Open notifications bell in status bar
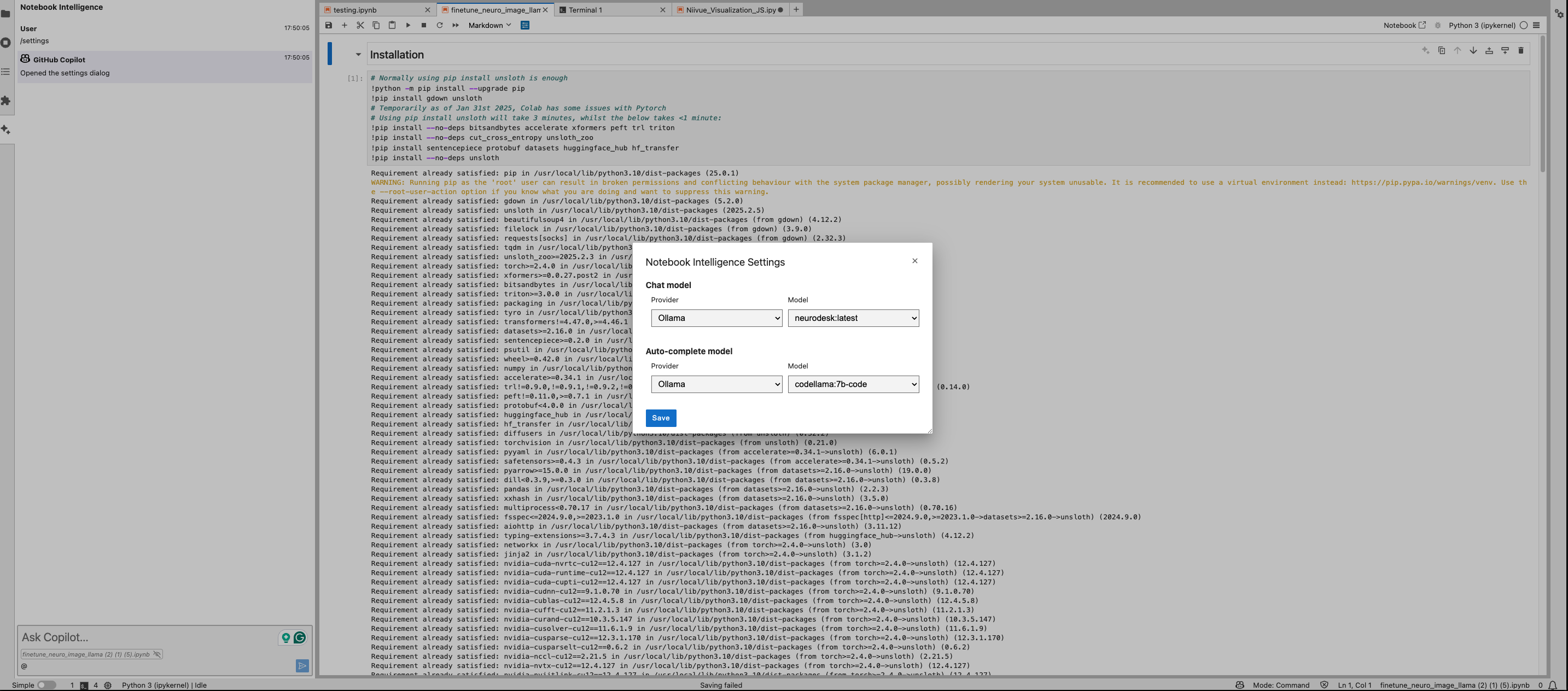Viewport: 1568px width, 691px height. (1553, 685)
